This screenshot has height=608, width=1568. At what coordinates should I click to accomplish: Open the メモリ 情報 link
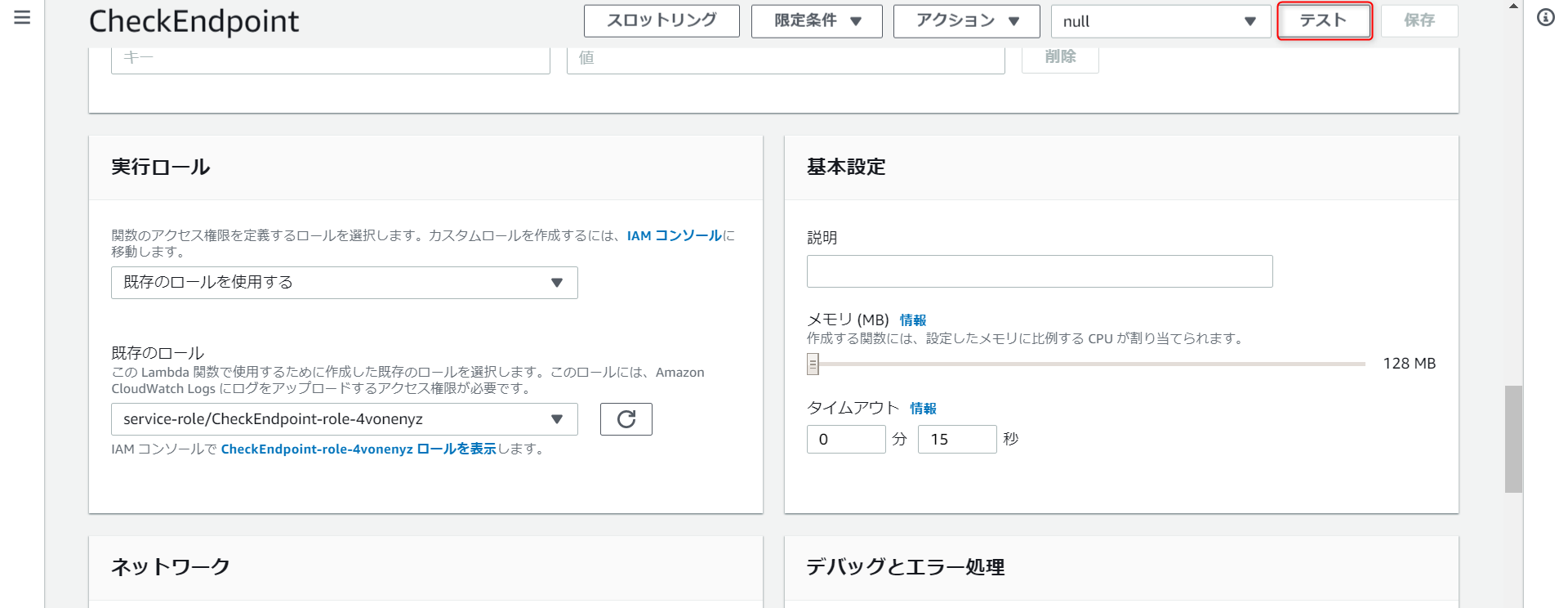pos(913,320)
